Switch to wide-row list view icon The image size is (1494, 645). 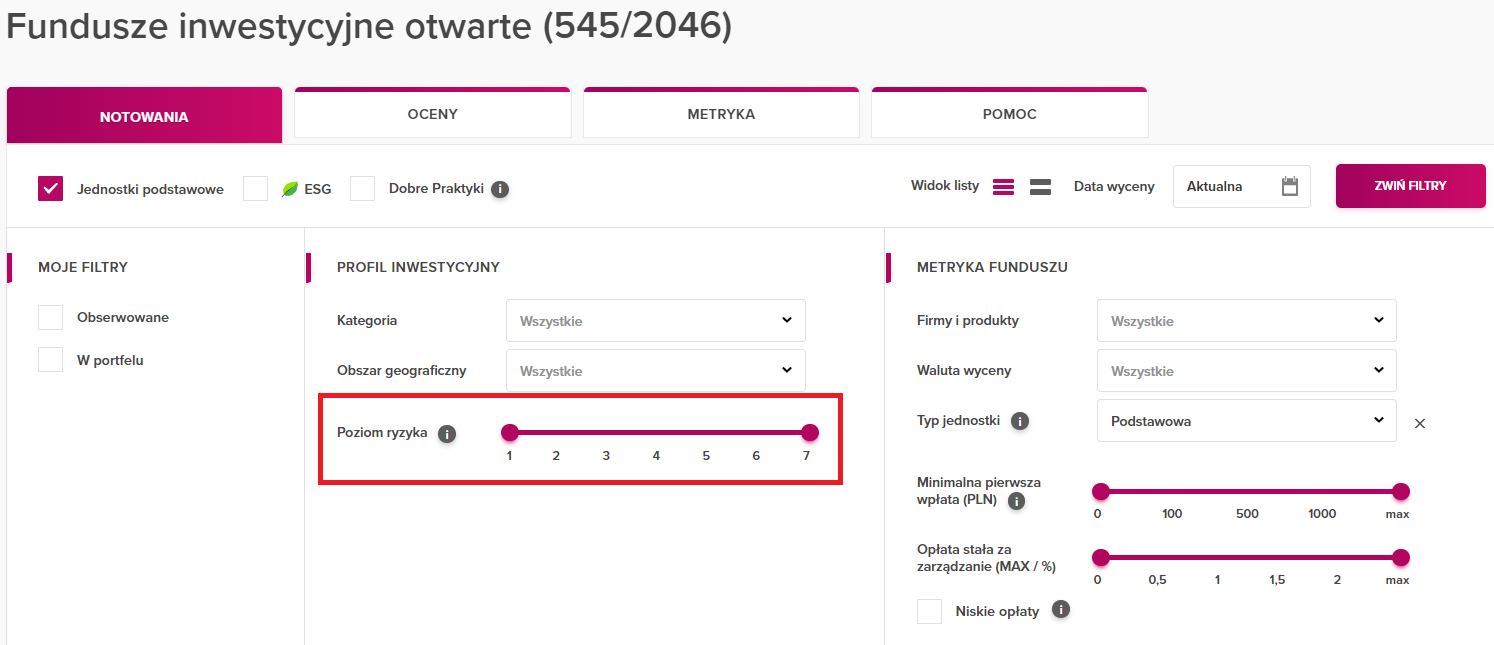(x=1040, y=187)
